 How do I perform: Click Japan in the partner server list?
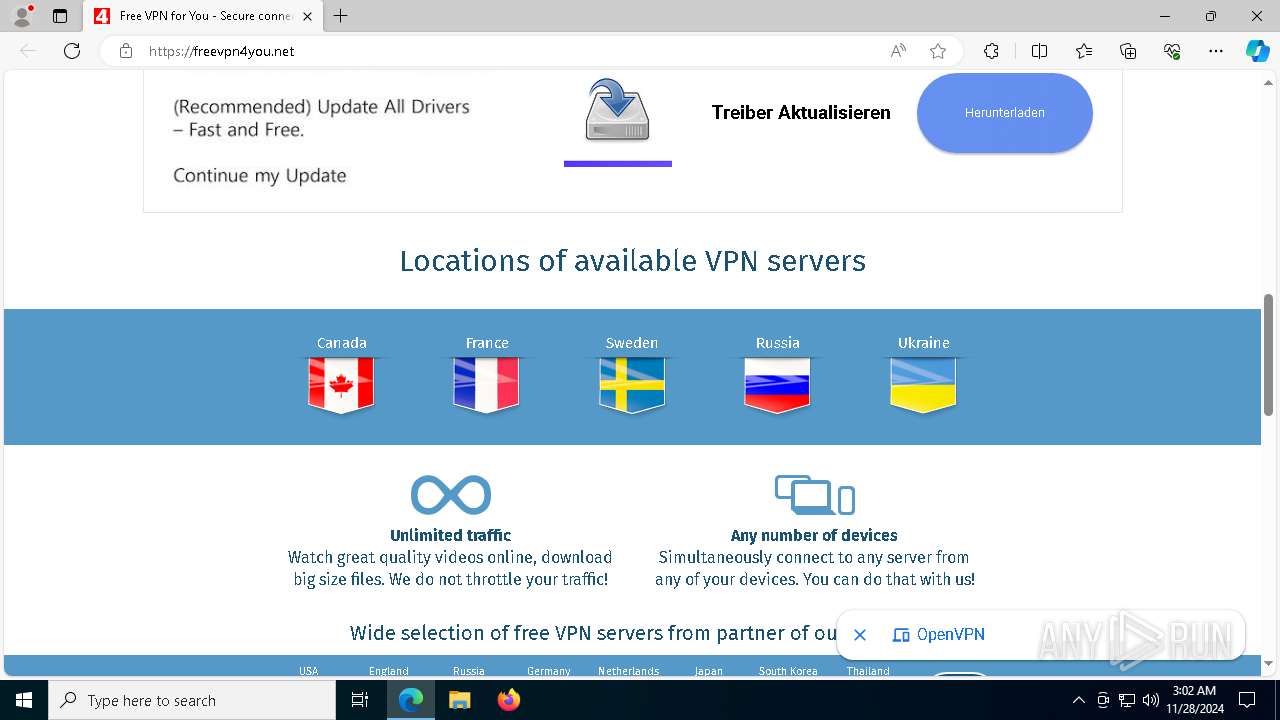pos(708,671)
